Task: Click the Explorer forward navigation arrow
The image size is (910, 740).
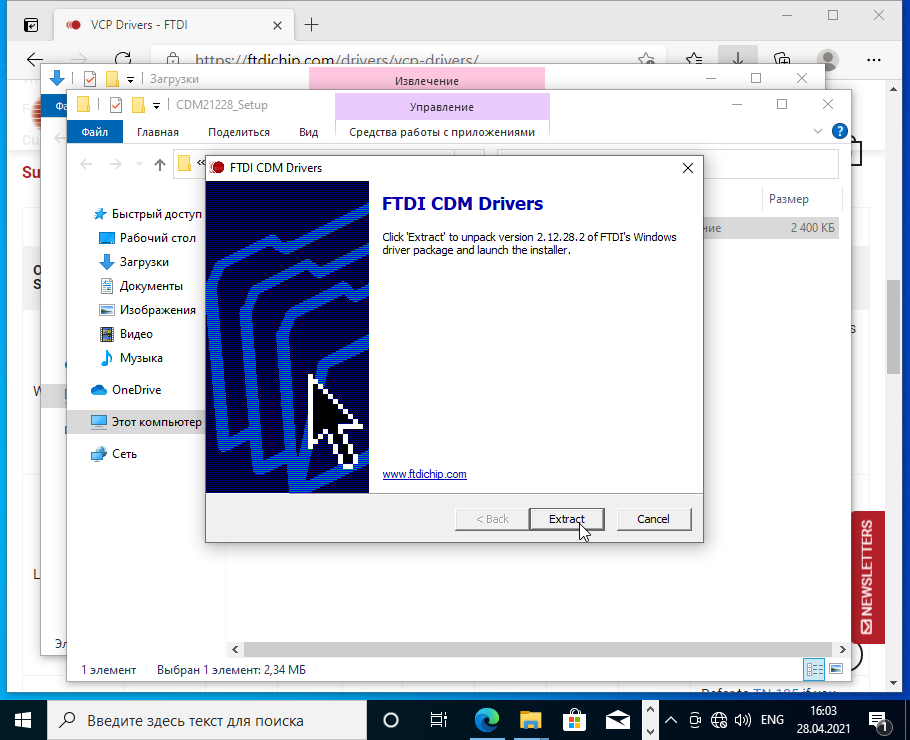Action: point(115,164)
